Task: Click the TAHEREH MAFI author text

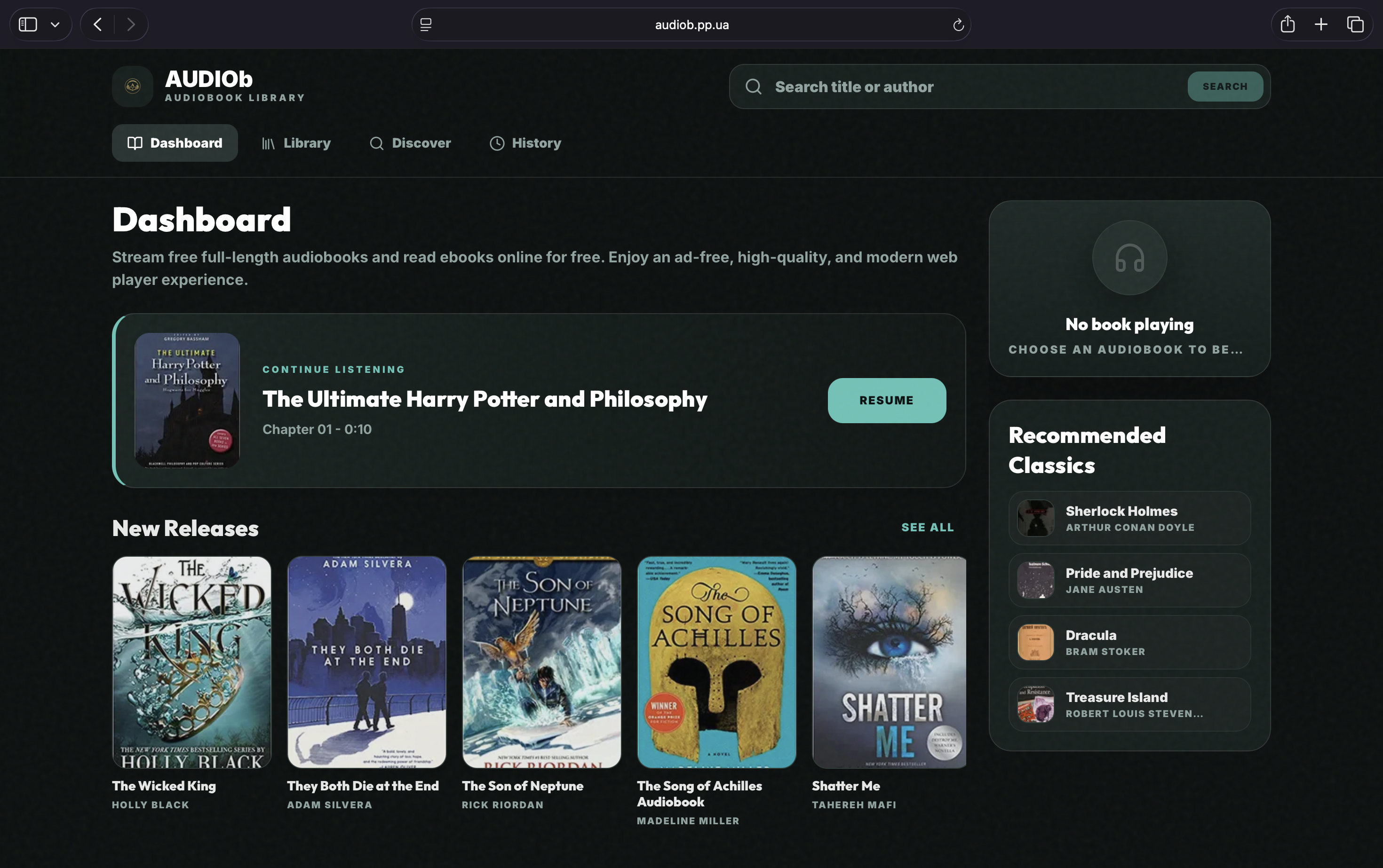Action: click(x=854, y=805)
